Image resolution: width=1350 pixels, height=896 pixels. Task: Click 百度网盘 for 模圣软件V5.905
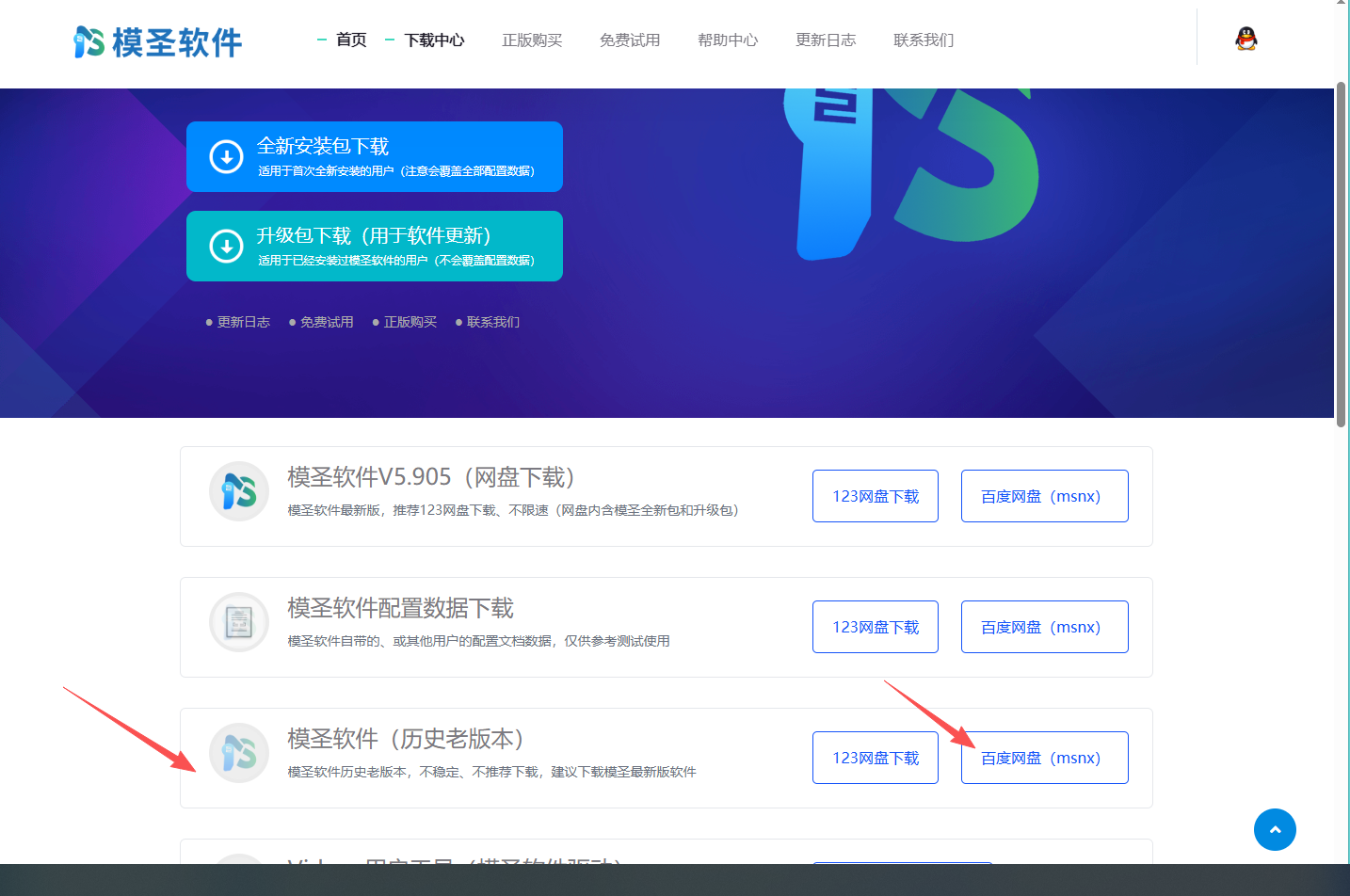point(1045,496)
